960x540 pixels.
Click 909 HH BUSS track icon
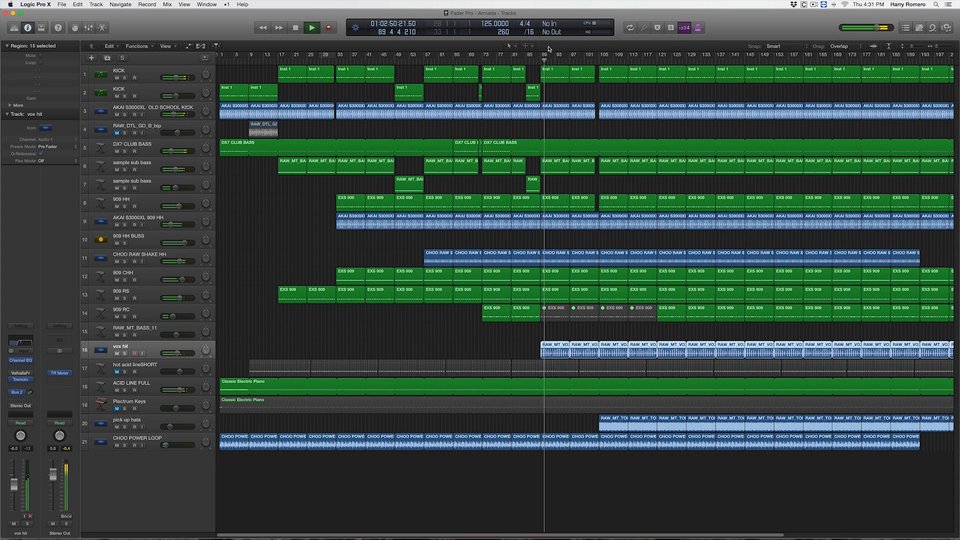(x=100, y=239)
